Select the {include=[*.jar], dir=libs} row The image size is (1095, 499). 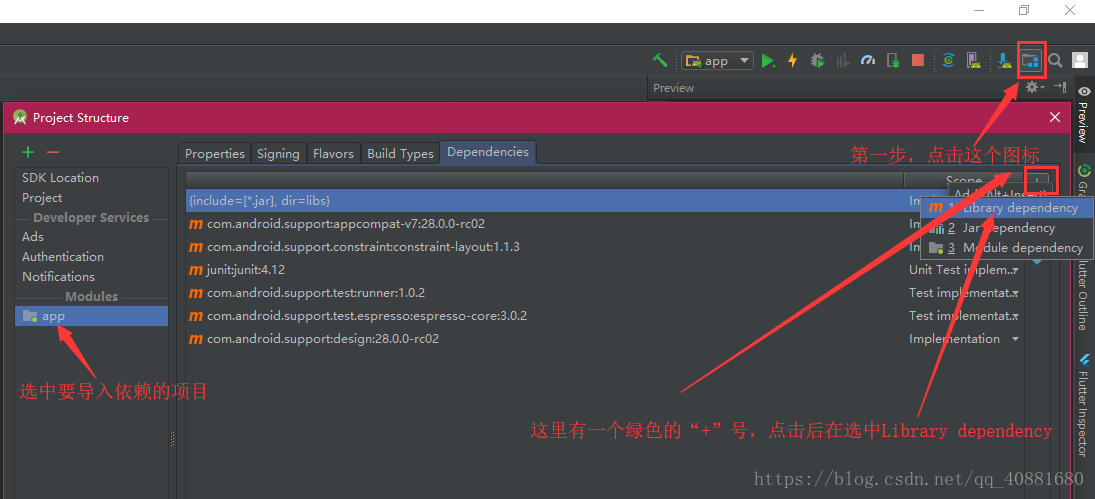(x=552, y=200)
